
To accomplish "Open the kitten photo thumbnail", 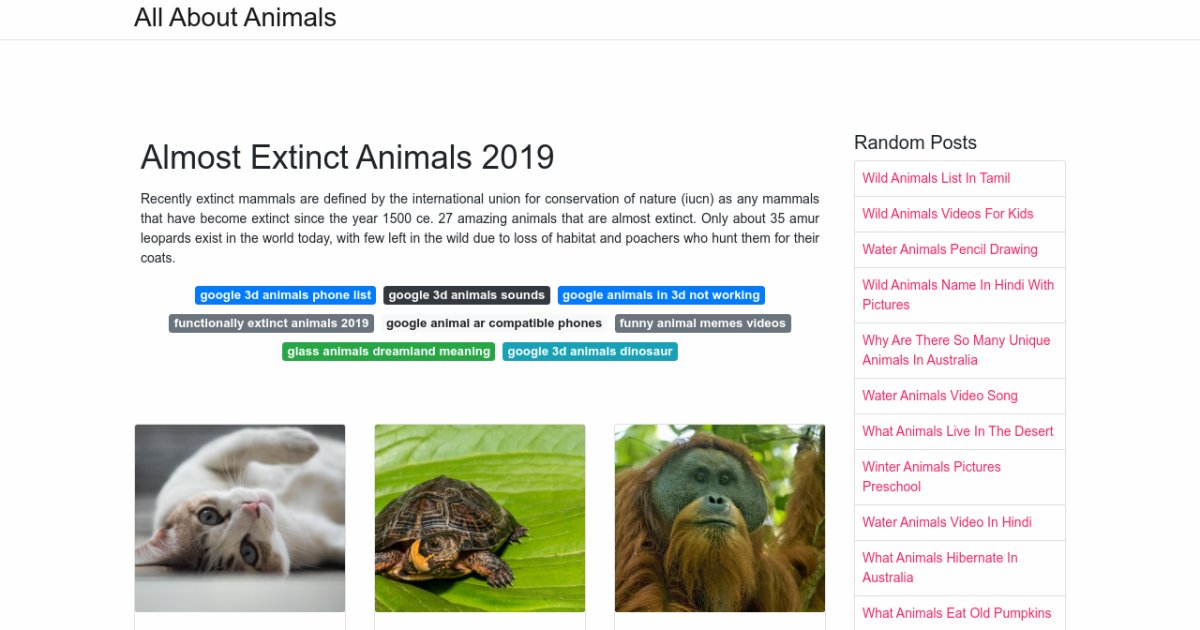I will coord(240,518).
